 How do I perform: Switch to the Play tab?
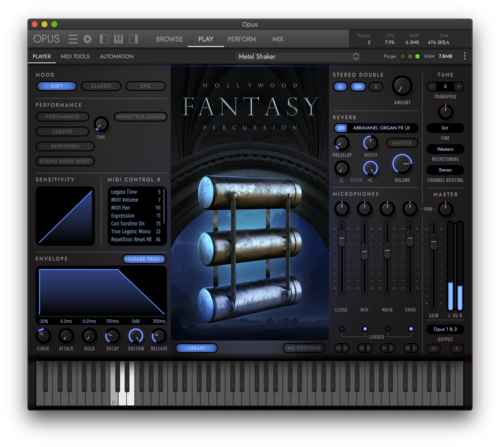click(205, 39)
